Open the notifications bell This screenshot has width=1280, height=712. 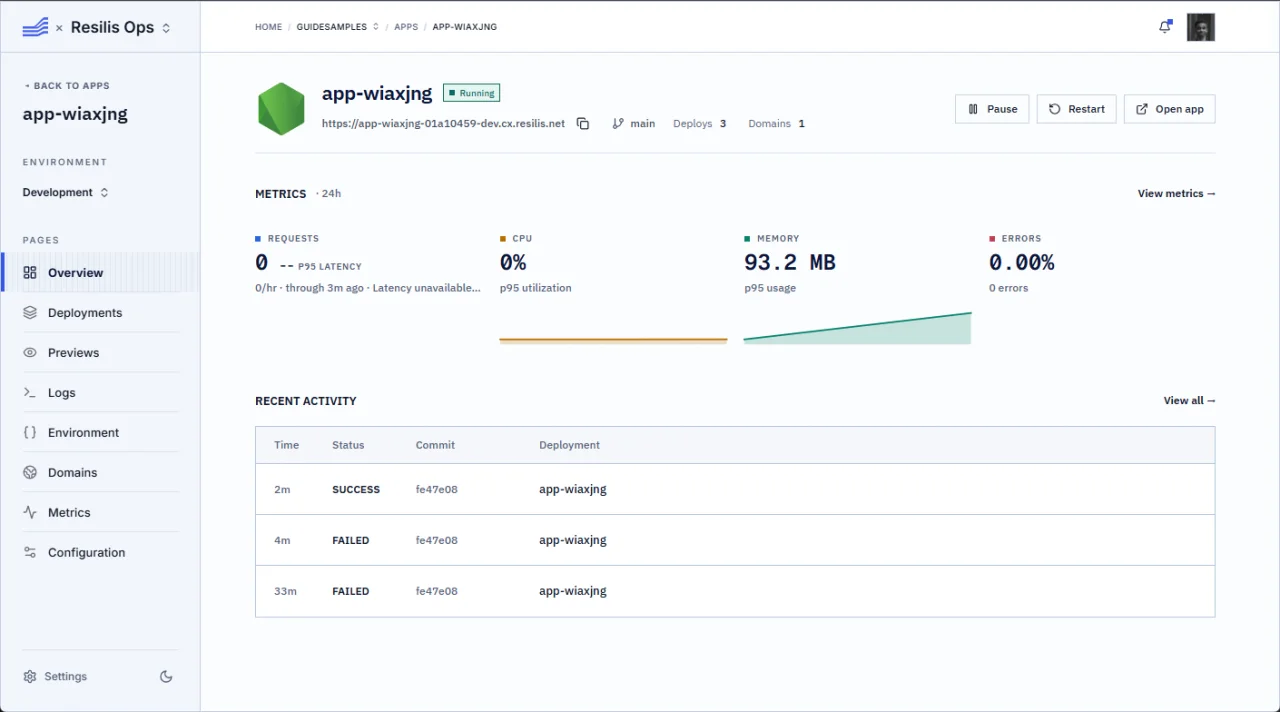click(1165, 27)
